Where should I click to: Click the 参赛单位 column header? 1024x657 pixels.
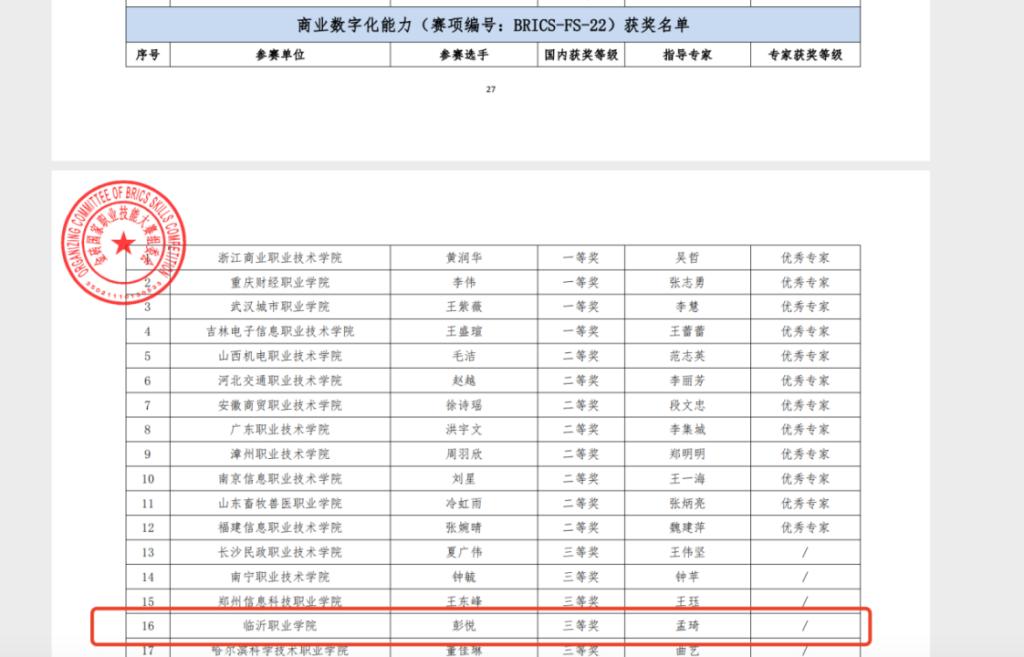tap(280, 55)
